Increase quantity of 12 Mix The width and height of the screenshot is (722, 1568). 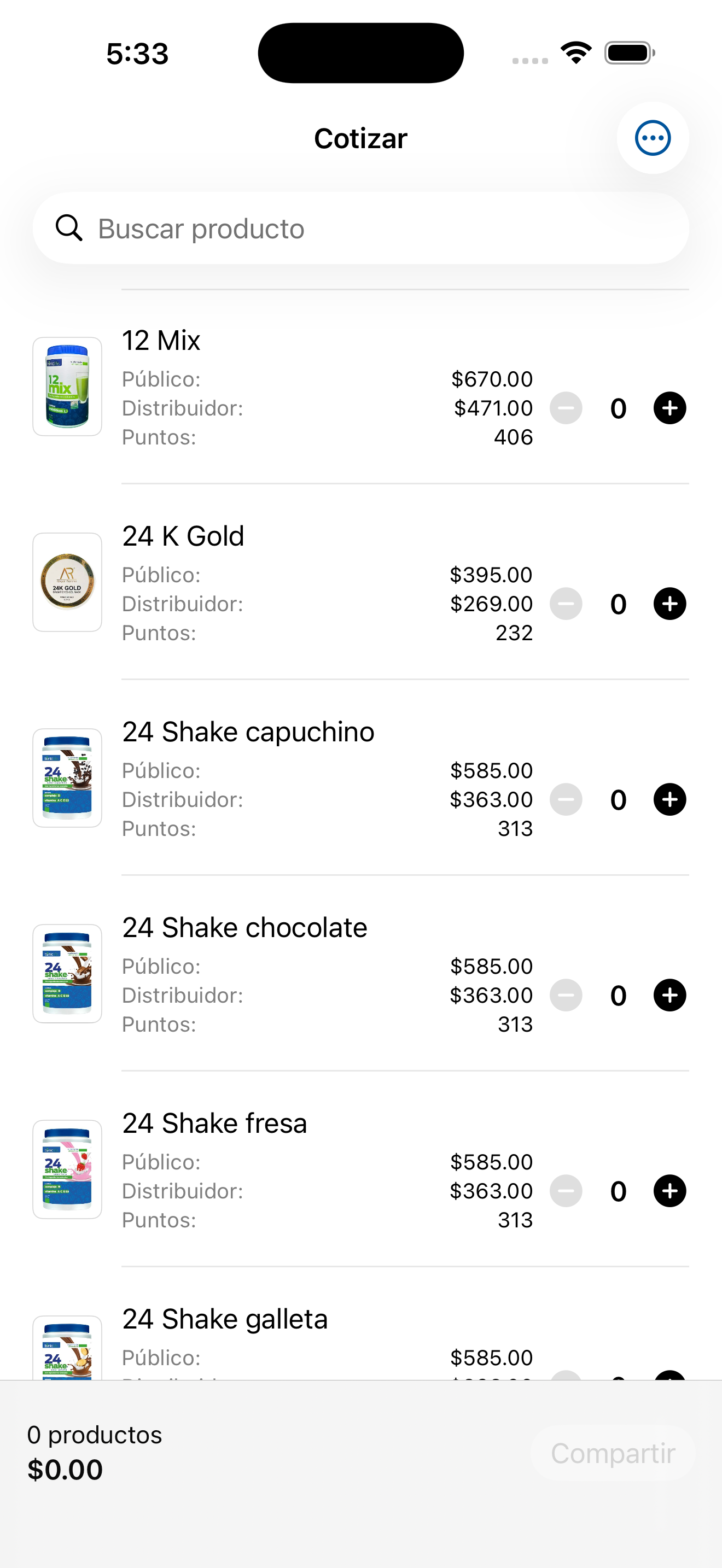[x=669, y=408]
